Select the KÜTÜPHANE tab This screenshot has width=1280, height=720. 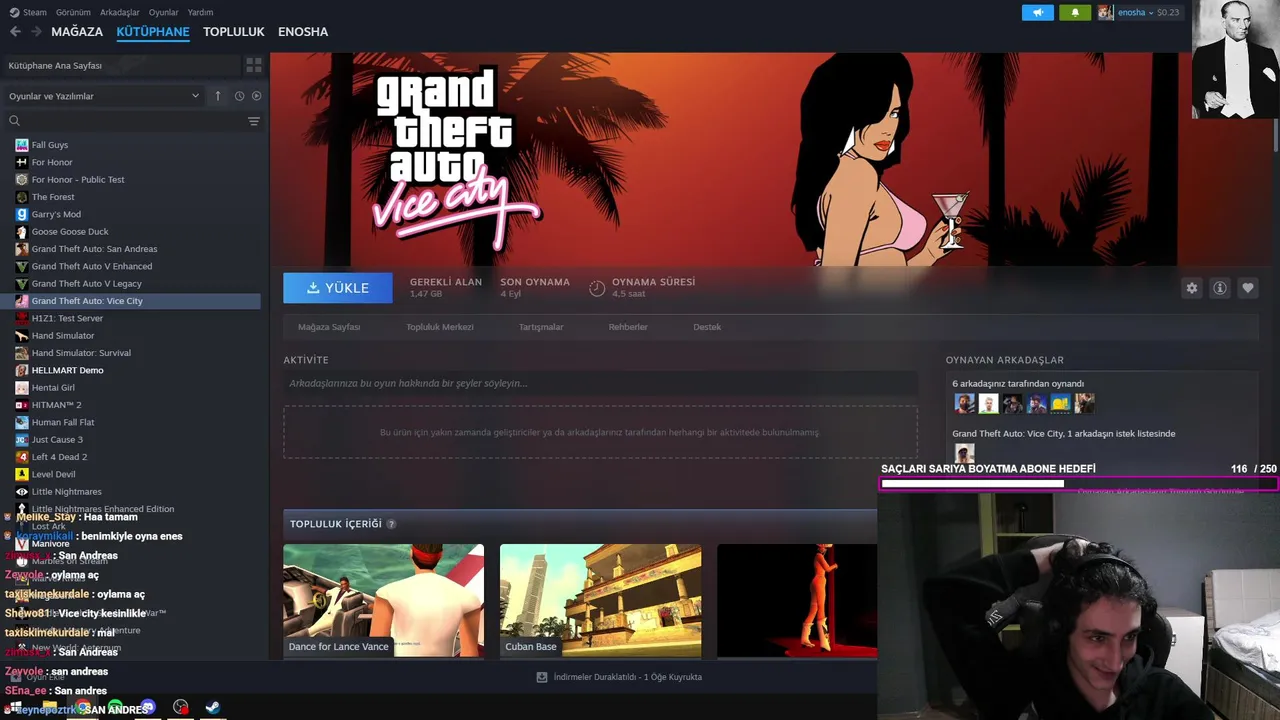153,32
